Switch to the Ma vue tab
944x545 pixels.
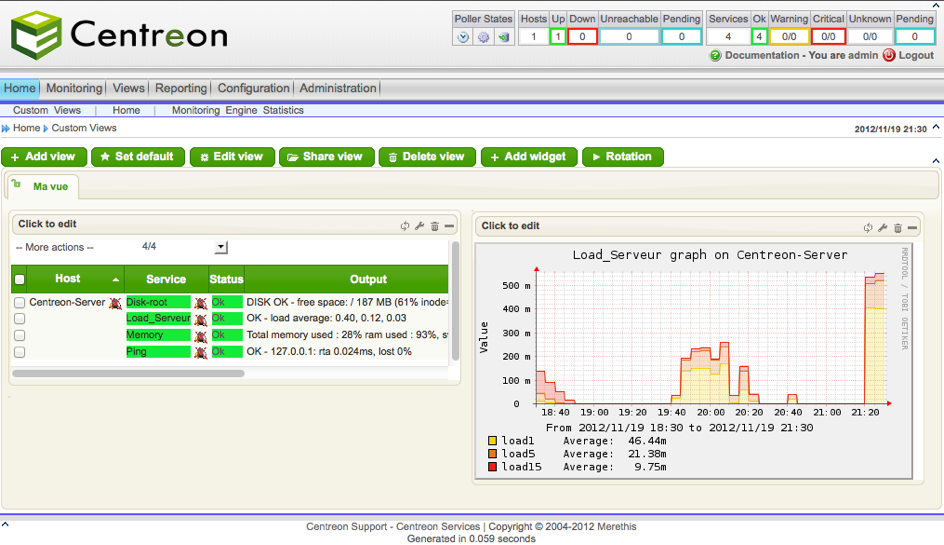50,186
